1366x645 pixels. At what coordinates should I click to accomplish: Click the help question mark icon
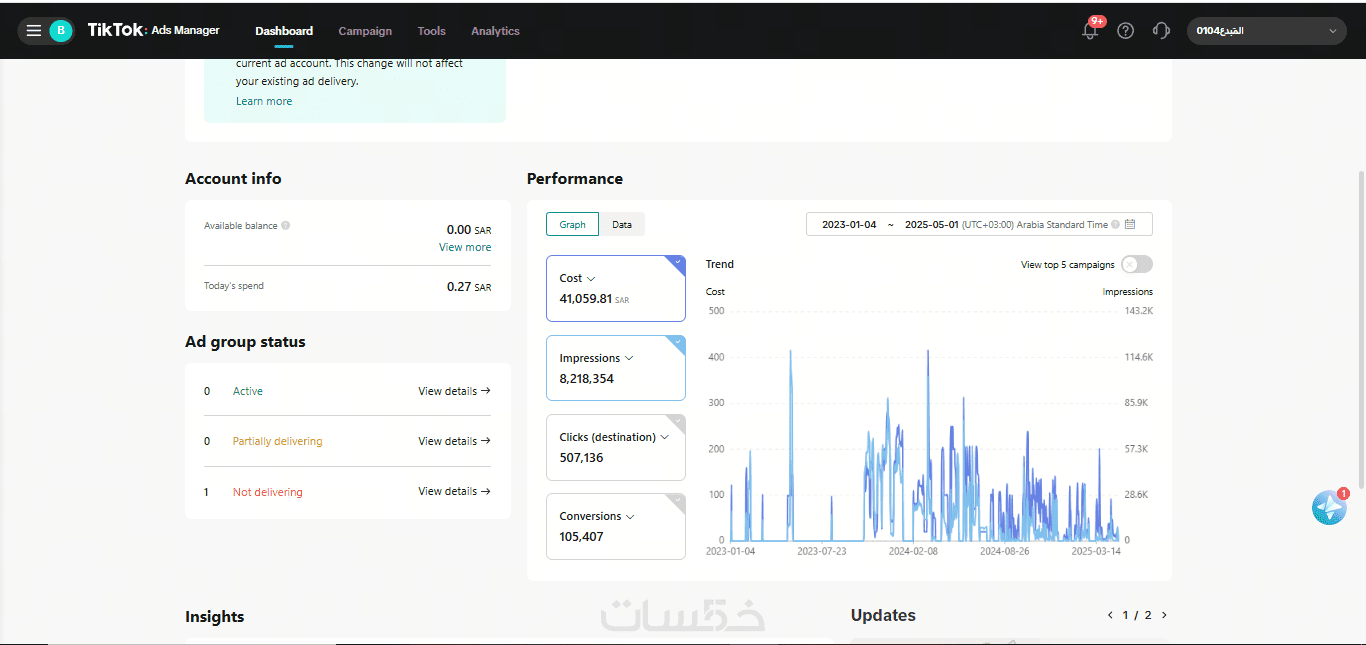[x=1126, y=31]
